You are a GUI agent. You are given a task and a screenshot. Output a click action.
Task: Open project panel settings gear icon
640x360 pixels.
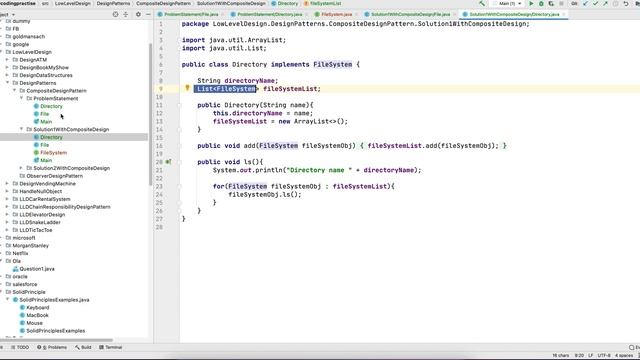coord(138,14)
